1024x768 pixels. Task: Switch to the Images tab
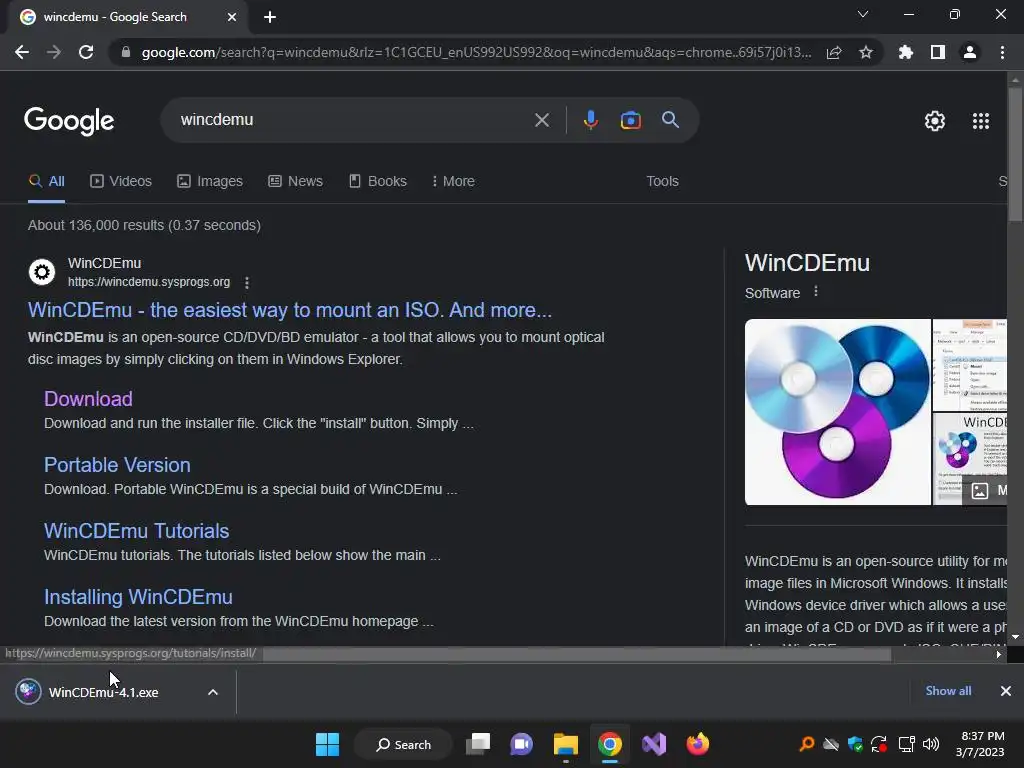[x=210, y=182]
